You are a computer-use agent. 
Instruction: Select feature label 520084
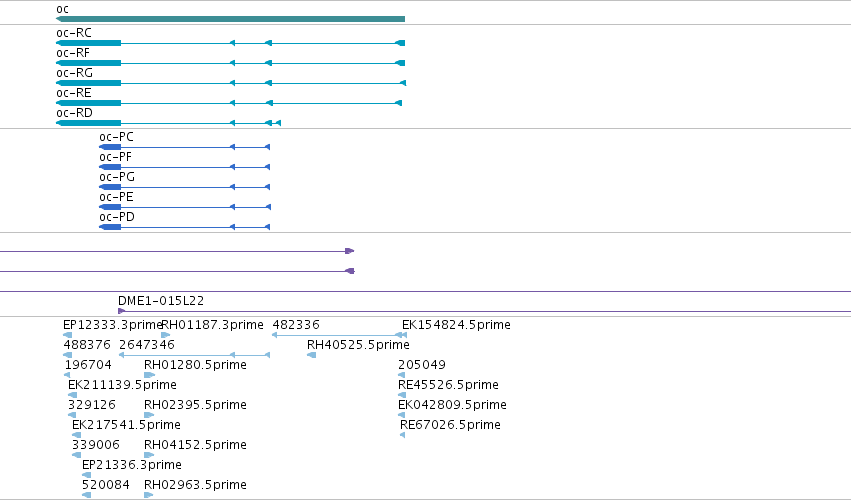tap(106, 486)
